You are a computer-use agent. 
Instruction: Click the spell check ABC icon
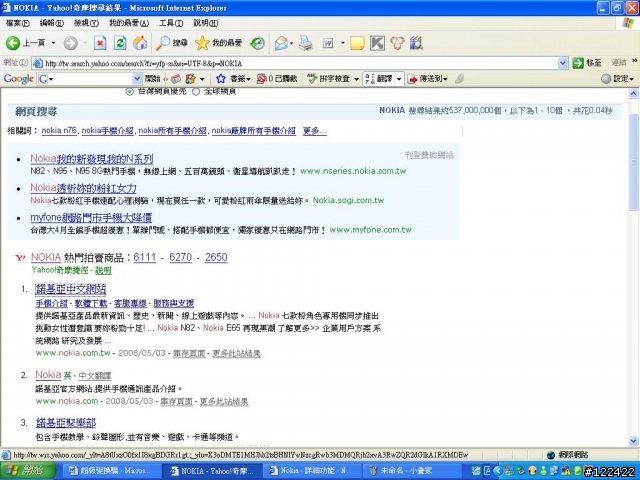[x=312, y=78]
